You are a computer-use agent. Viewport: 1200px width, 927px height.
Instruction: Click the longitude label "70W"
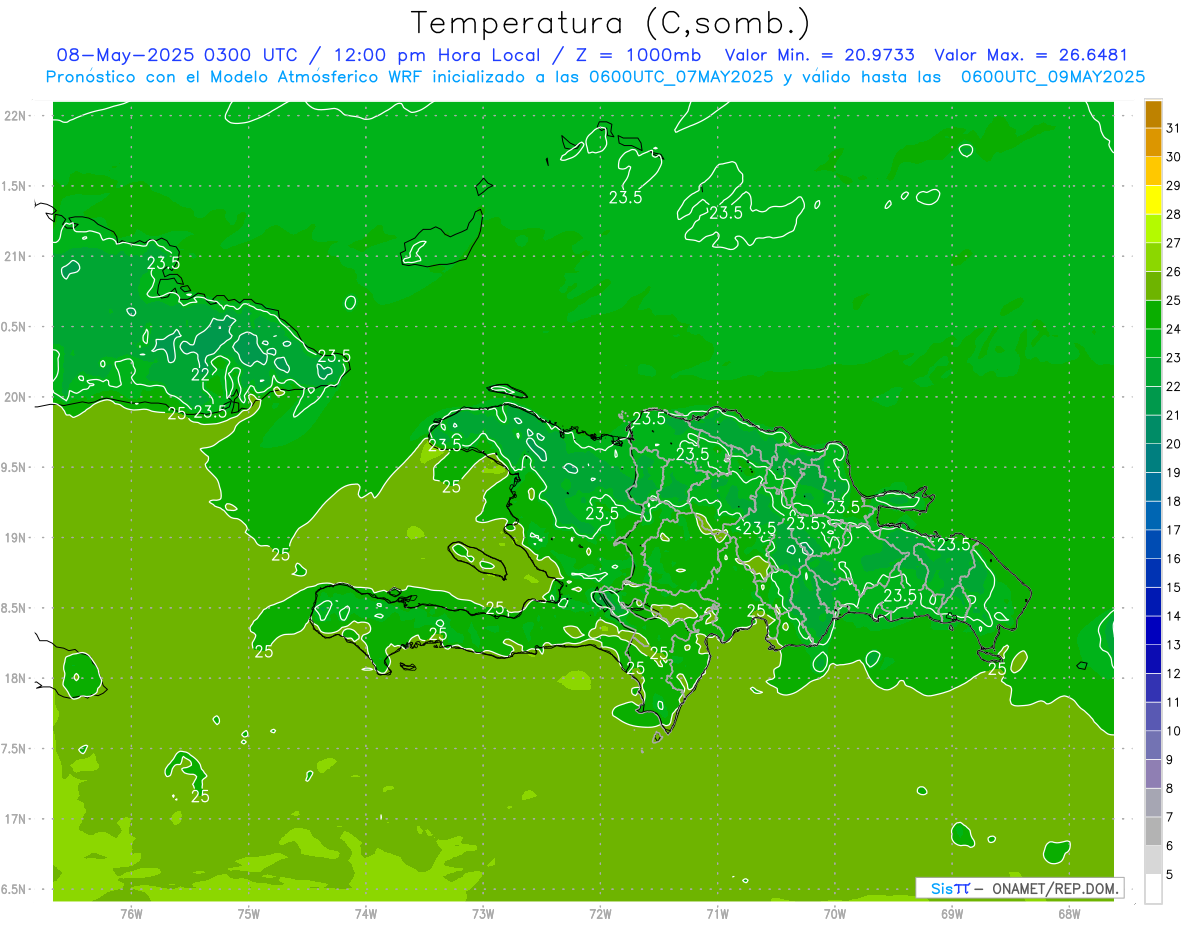[835, 913]
